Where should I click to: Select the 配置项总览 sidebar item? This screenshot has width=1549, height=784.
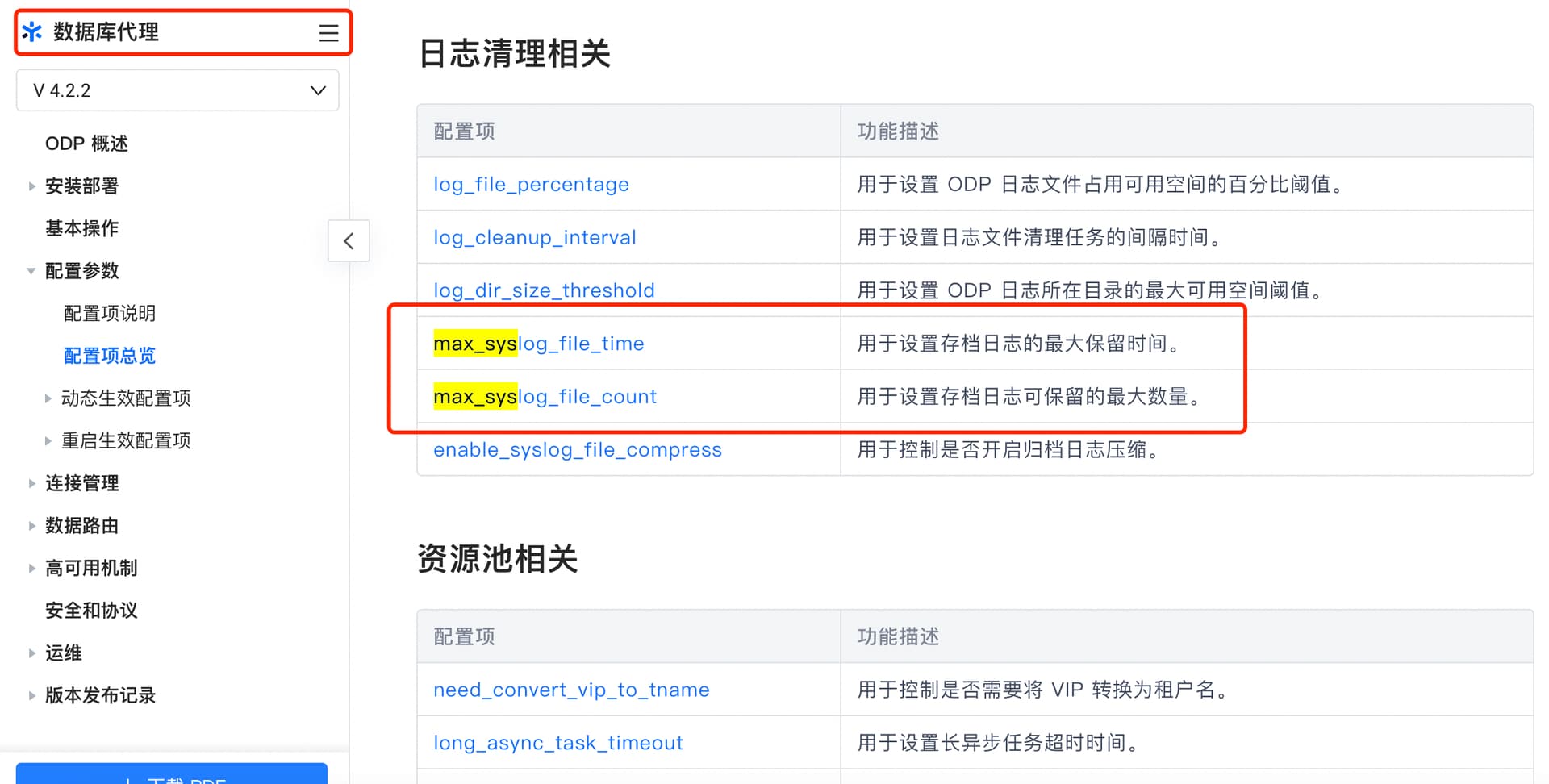coord(110,356)
